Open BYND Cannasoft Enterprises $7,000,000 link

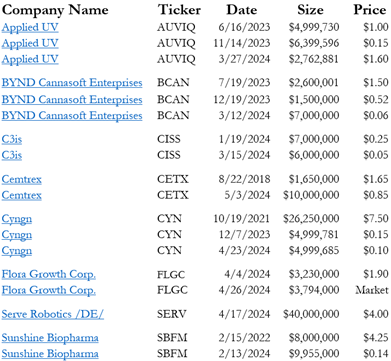(72, 116)
